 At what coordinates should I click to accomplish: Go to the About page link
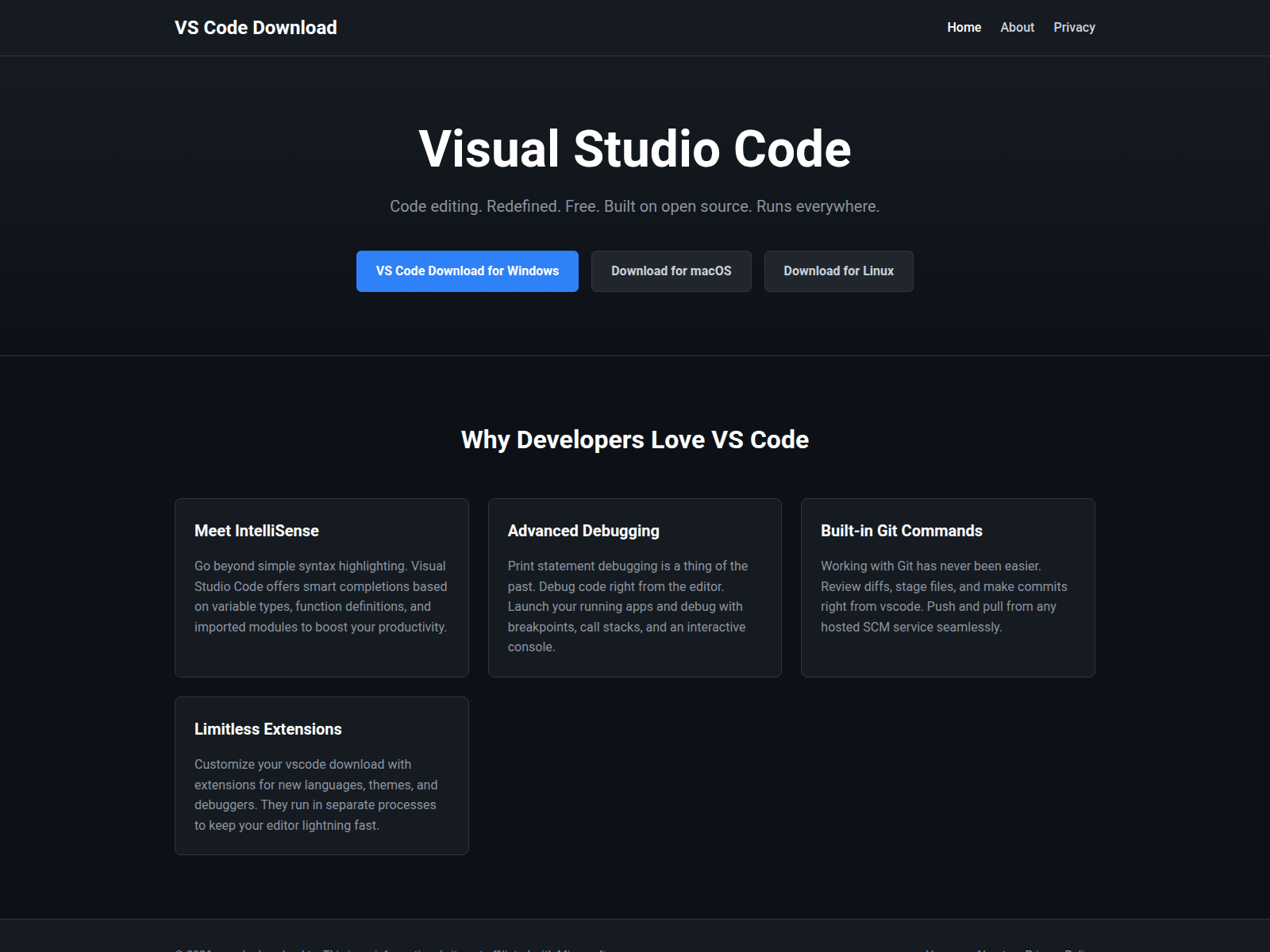click(x=1017, y=27)
